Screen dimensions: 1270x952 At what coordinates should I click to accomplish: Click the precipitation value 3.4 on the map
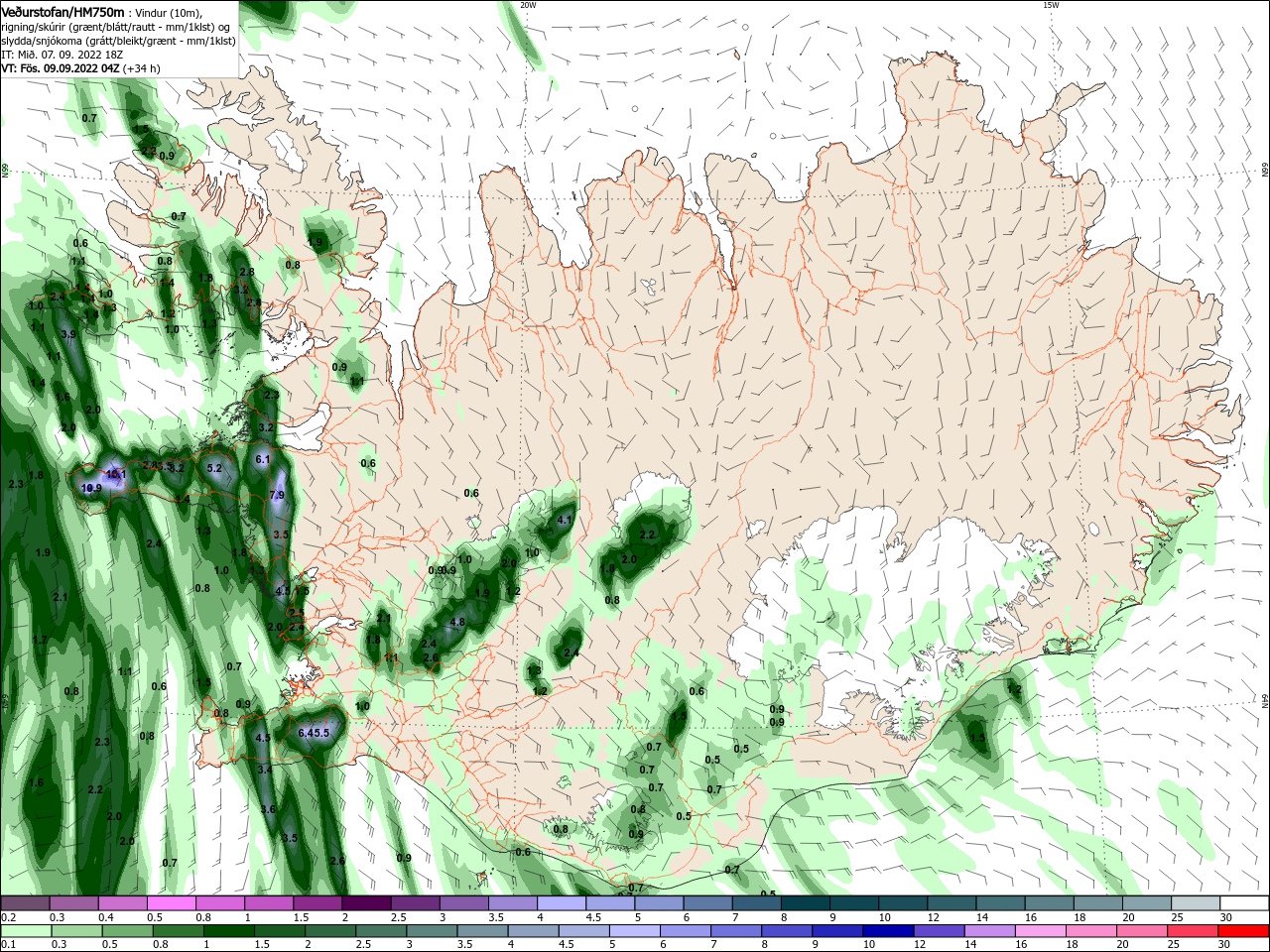pyautogui.click(x=265, y=770)
